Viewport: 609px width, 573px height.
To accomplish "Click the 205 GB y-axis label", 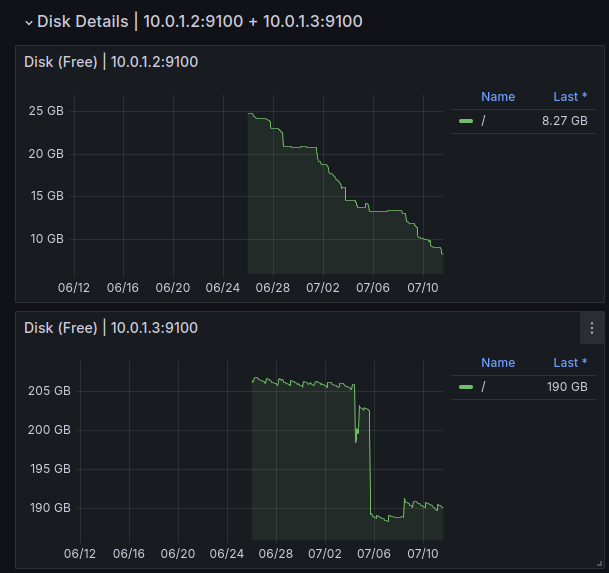I will (x=49, y=391).
